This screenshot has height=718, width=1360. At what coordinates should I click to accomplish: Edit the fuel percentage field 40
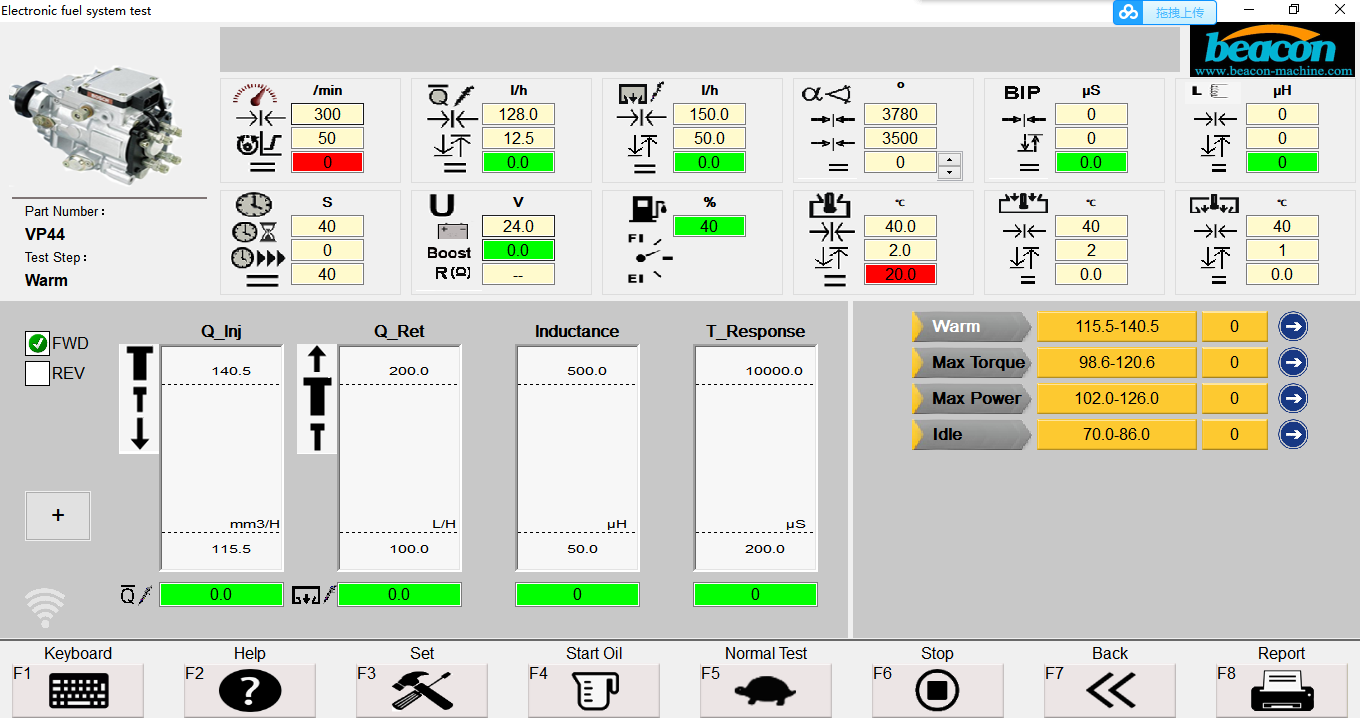(x=709, y=226)
